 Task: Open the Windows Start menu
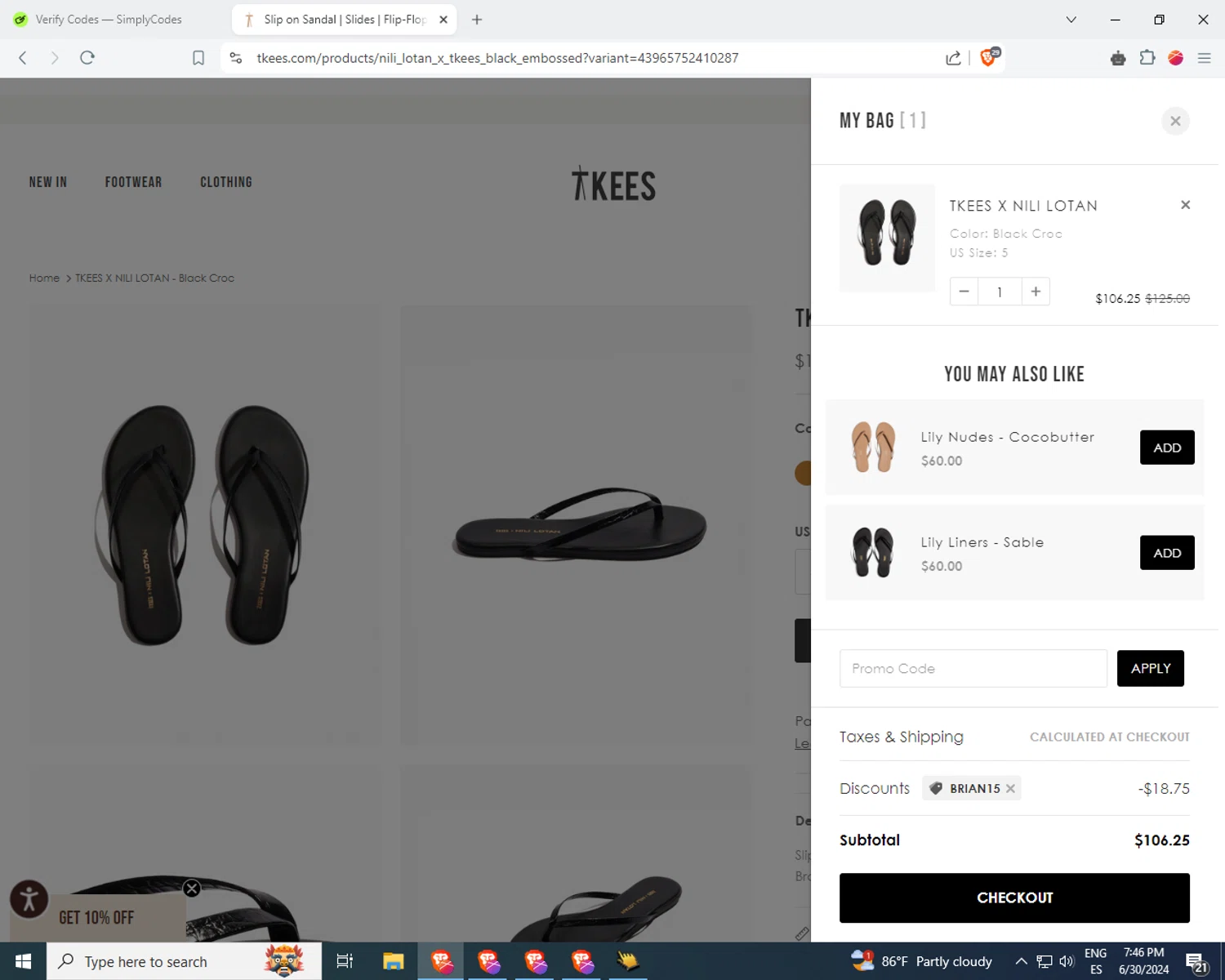click(23, 961)
